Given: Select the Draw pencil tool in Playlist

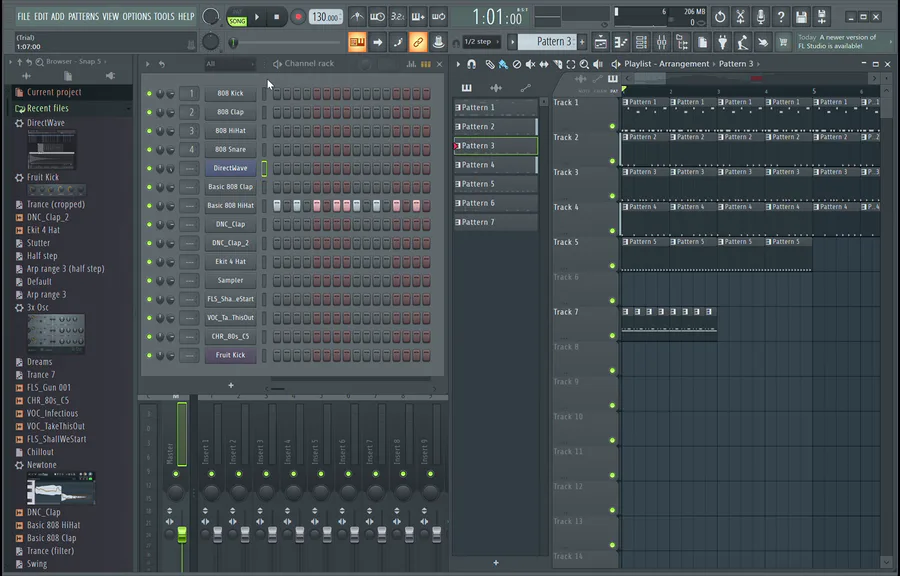Looking at the screenshot, I should 490,64.
